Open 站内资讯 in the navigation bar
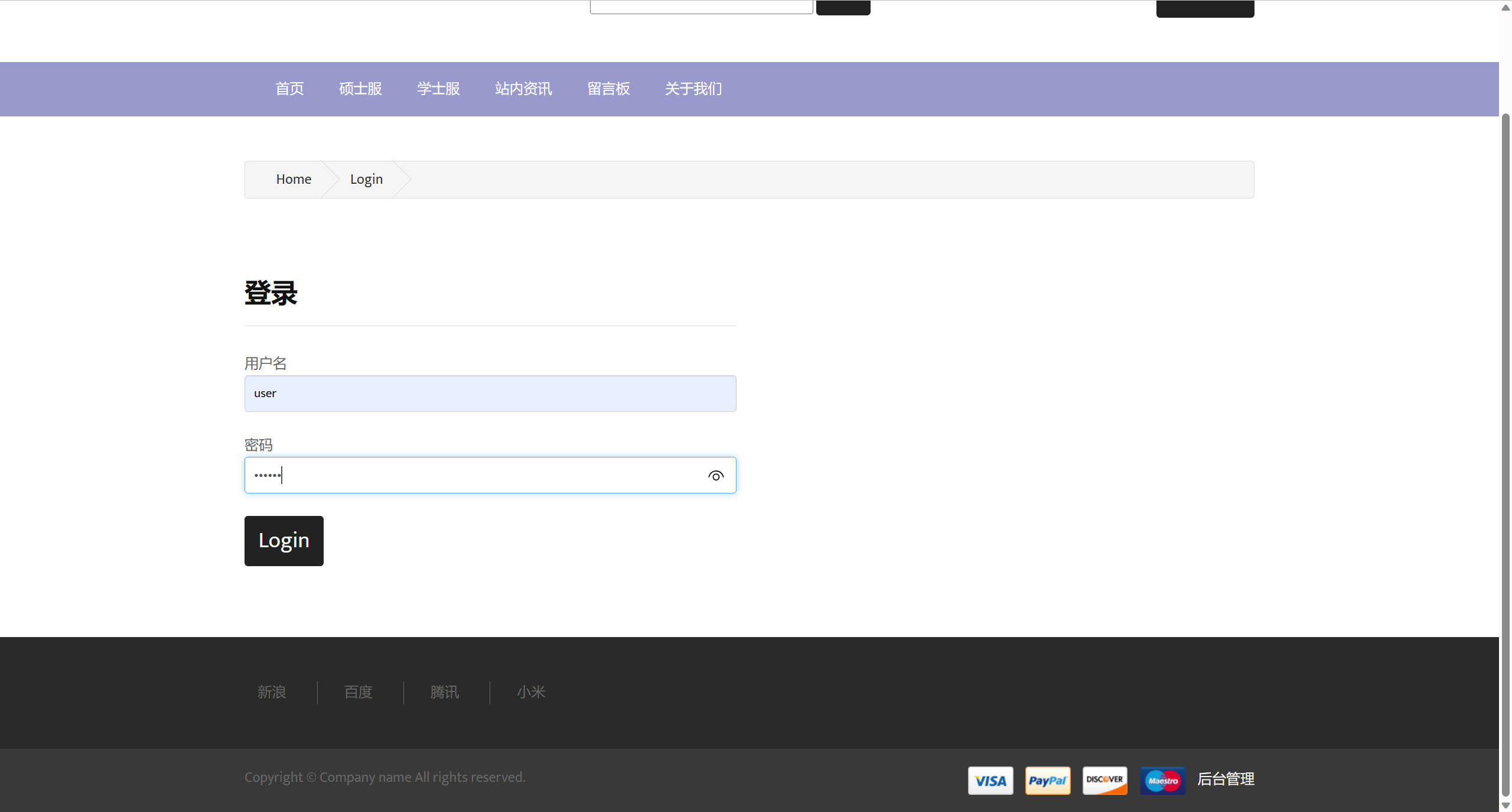This screenshot has width=1512, height=812. tap(523, 89)
